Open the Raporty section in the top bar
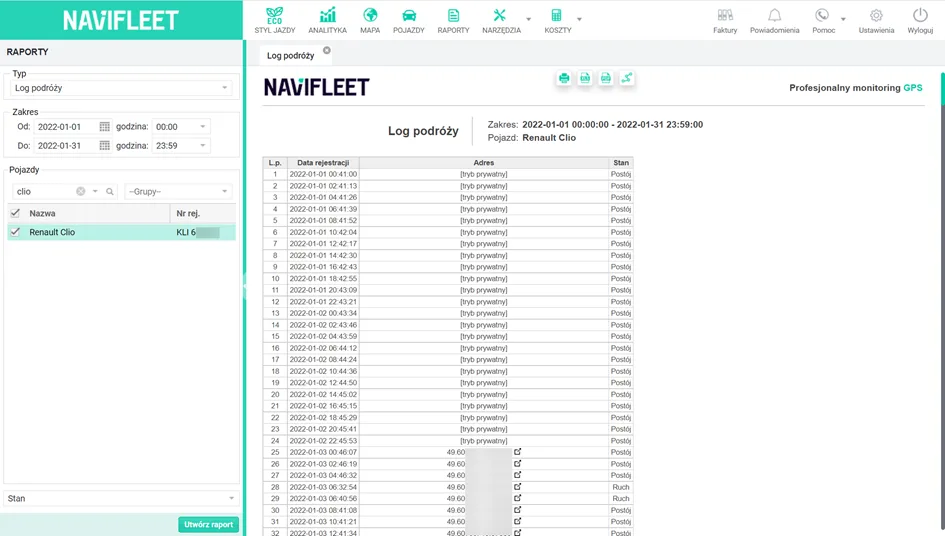Image resolution: width=945 pixels, height=536 pixels. pyautogui.click(x=453, y=20)
